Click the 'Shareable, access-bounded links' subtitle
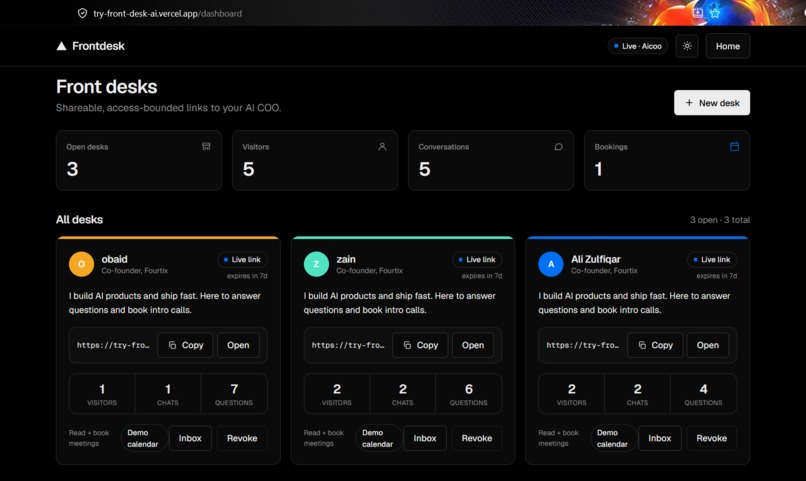 pos(168,108)
